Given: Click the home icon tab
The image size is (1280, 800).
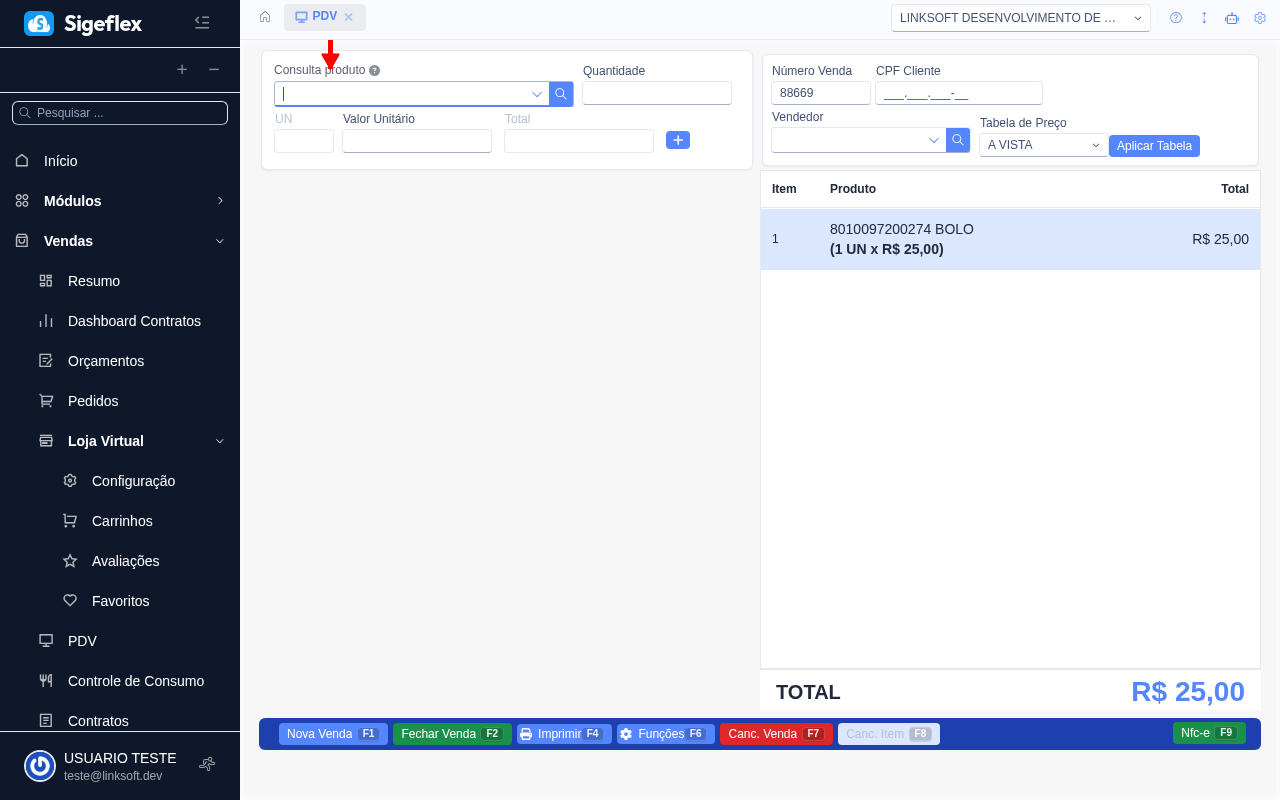Looking at the screenshot, I should tap(265, 17).
